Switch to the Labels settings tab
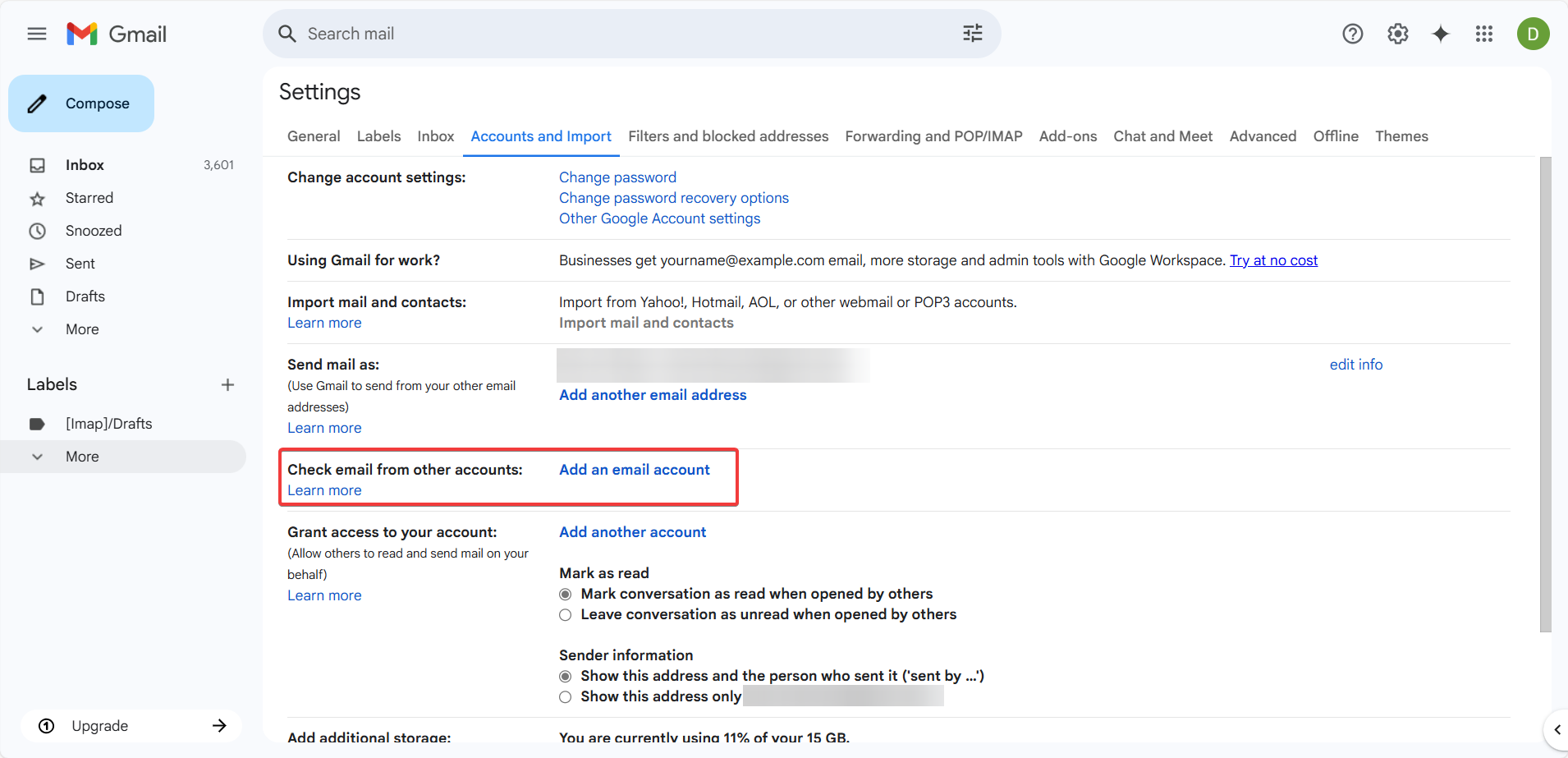This screenshot has height=758, width=1568. tap(378, 136)
